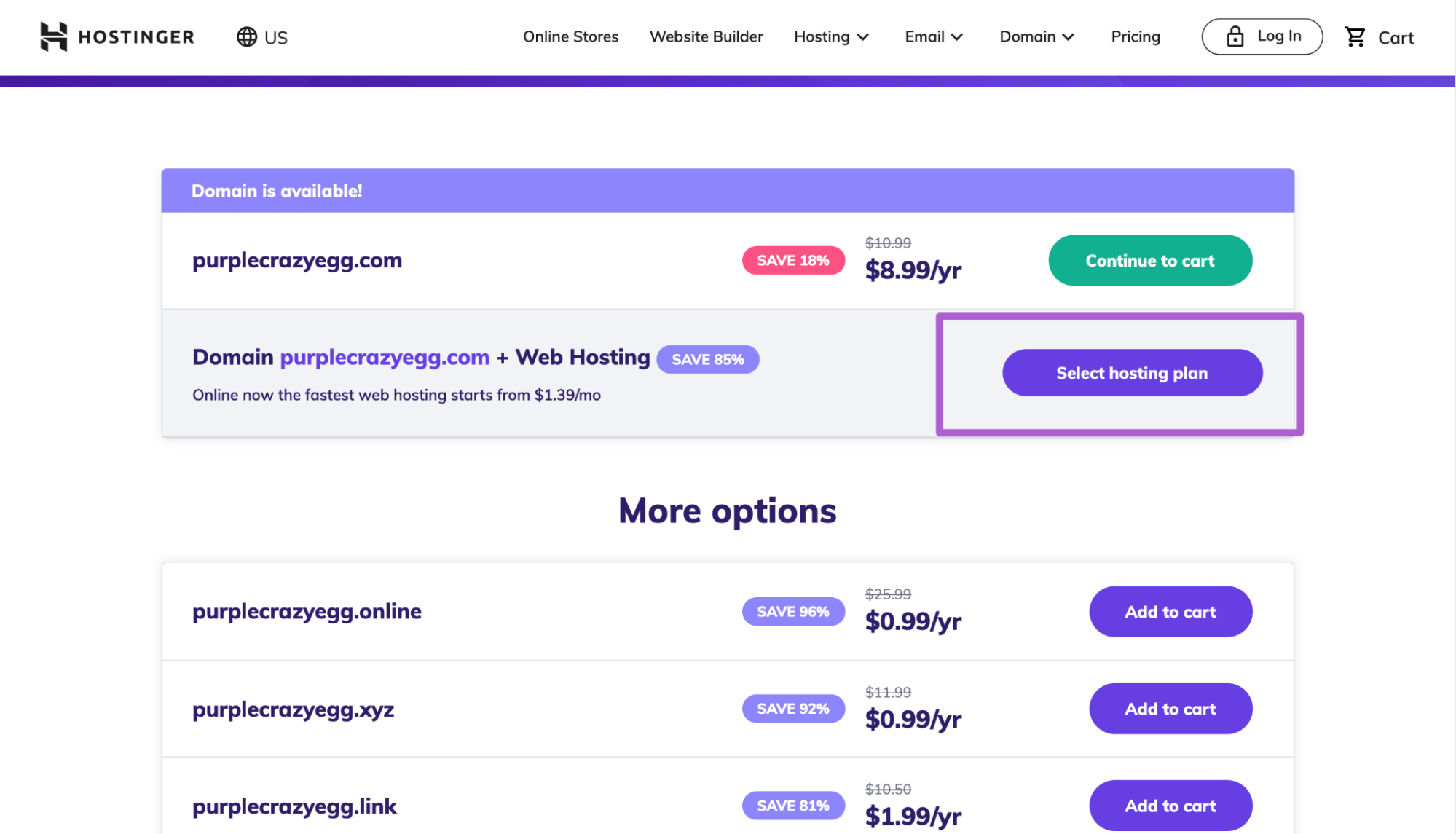Click the Log In button
Image resolution: width=1456 pixels, height=834 pixels.
(1262, 36)
